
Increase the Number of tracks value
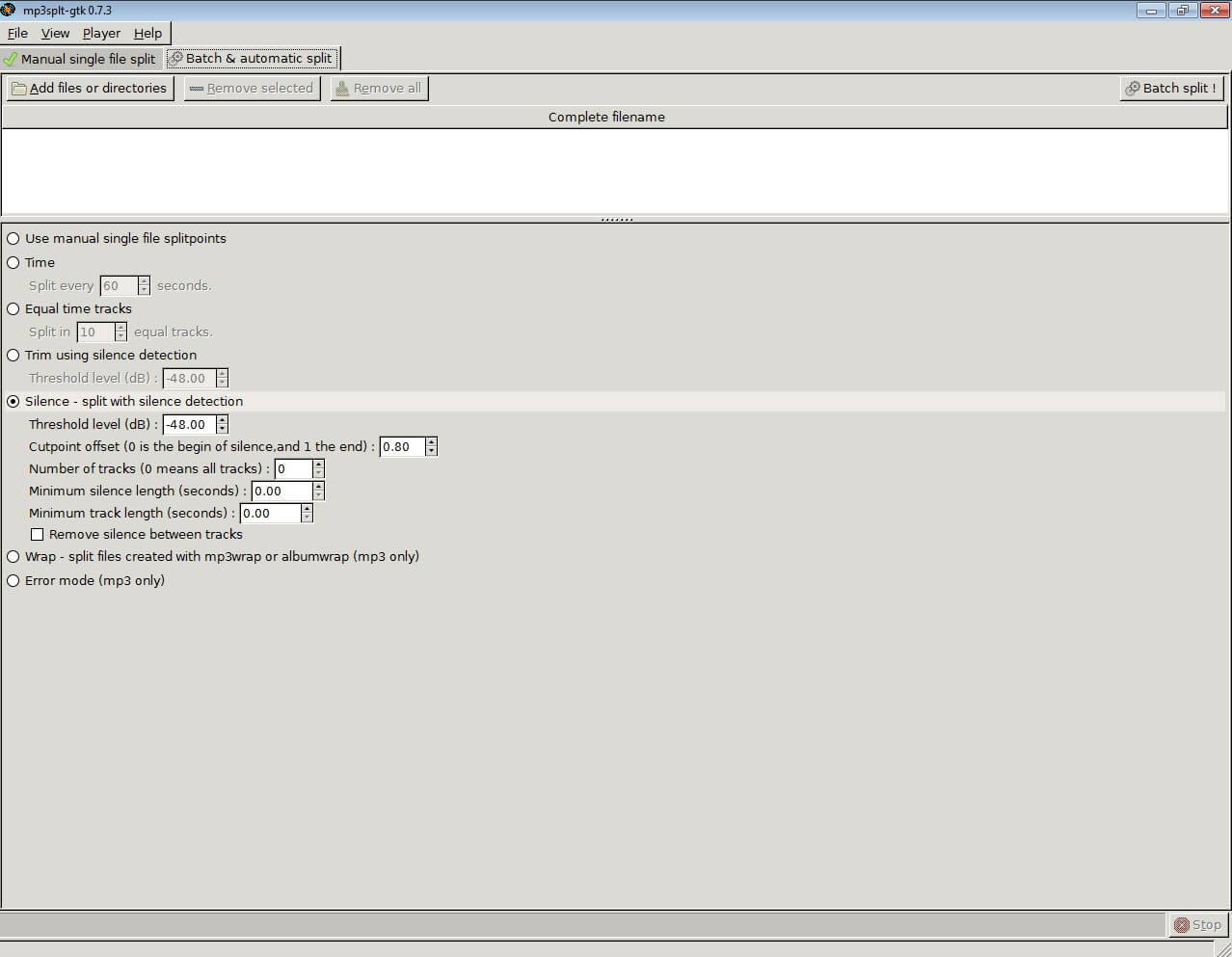click(319, 464)
